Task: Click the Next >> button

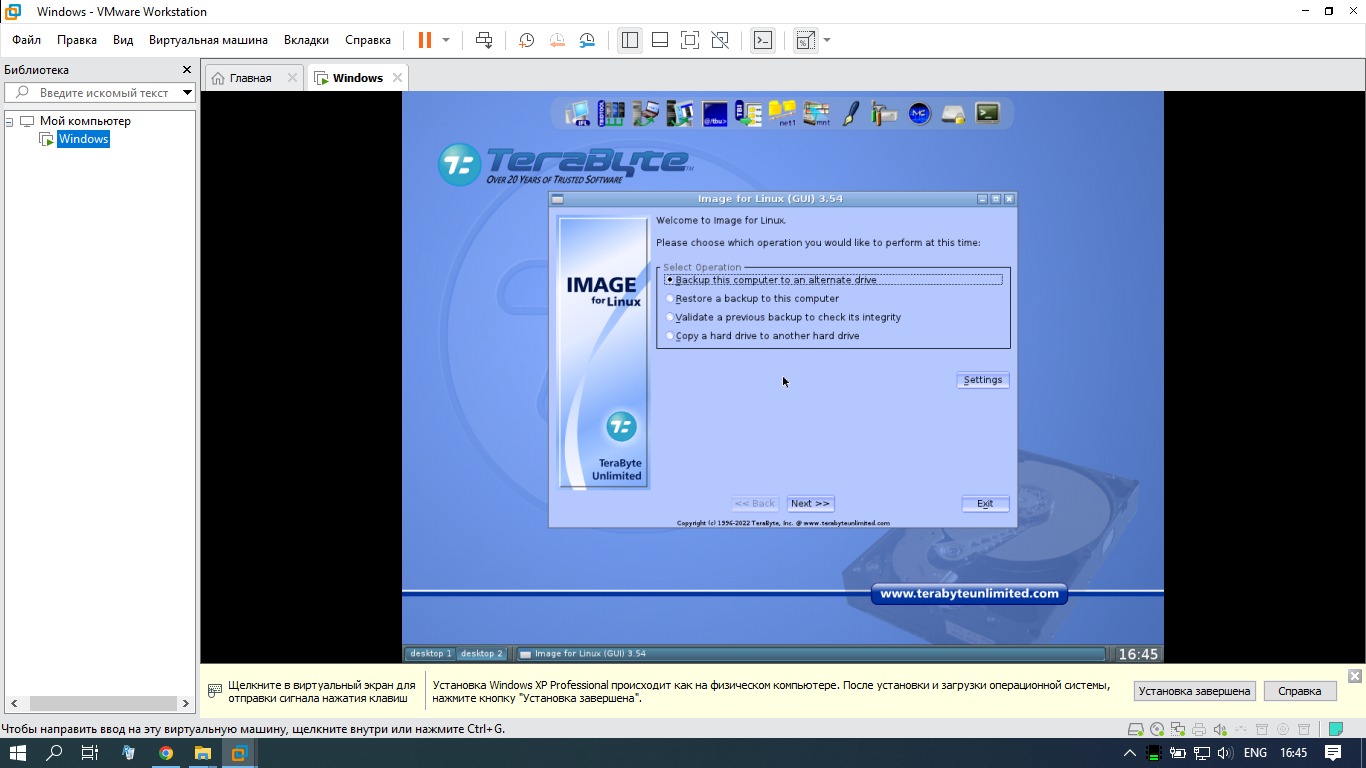Action: pyautogui.click(x=810, y=504)
